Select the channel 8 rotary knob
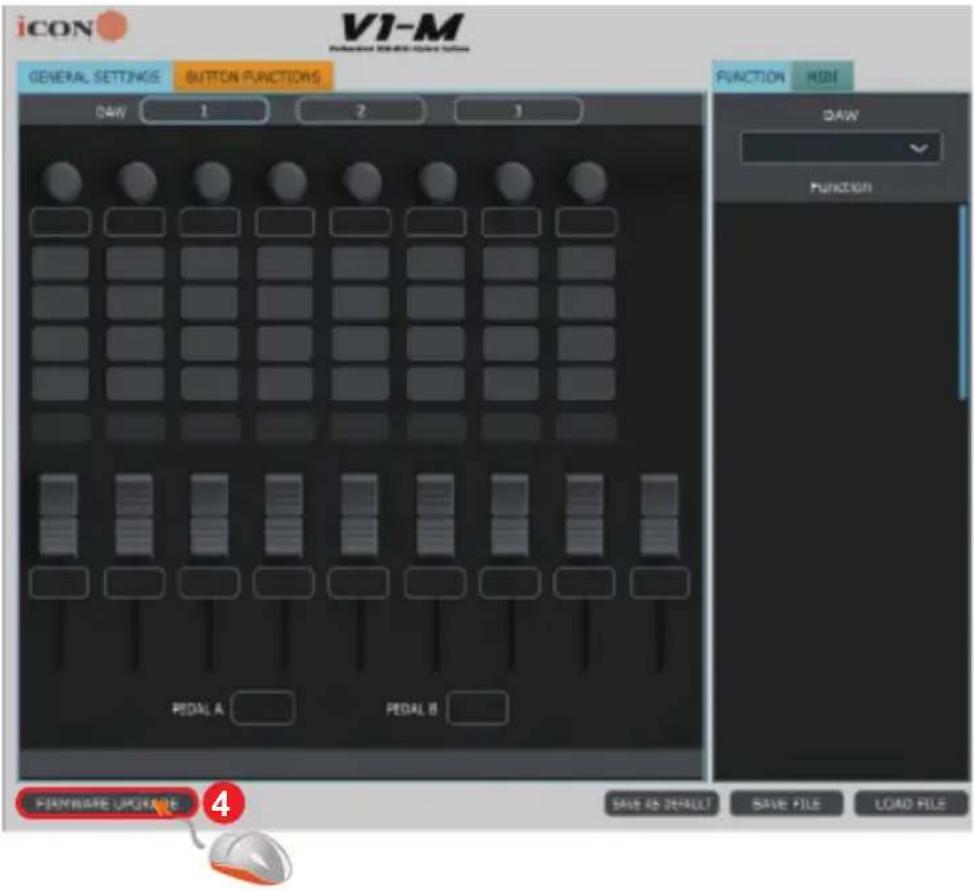 [586, 182]
